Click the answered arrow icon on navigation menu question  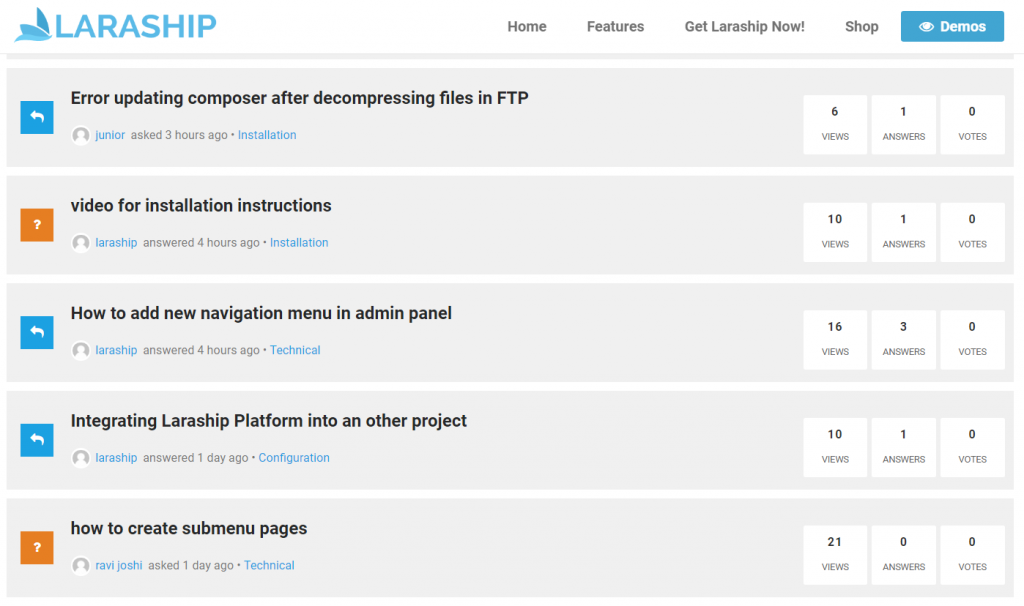coord(36,332)
